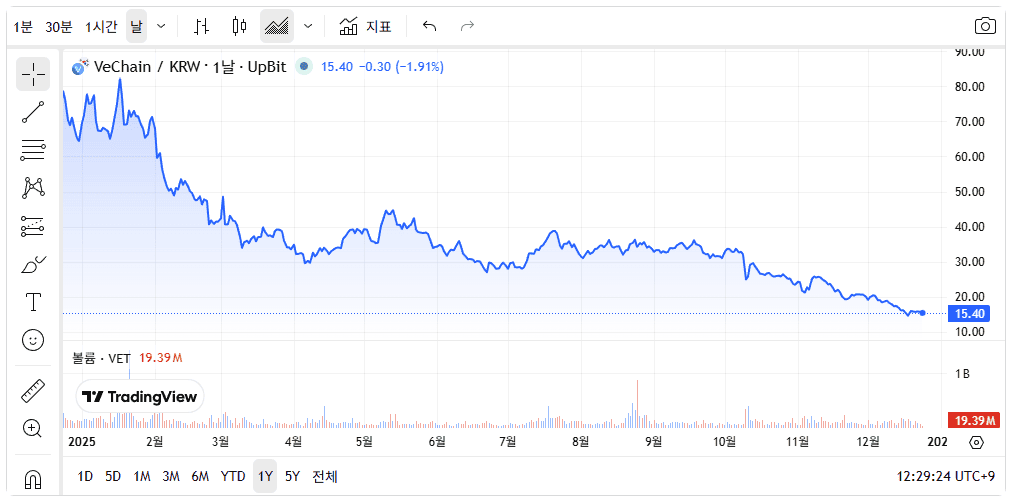Click the TradingView logo link
The width and height of the screenshot is (1011, 502).
point(140,396)
